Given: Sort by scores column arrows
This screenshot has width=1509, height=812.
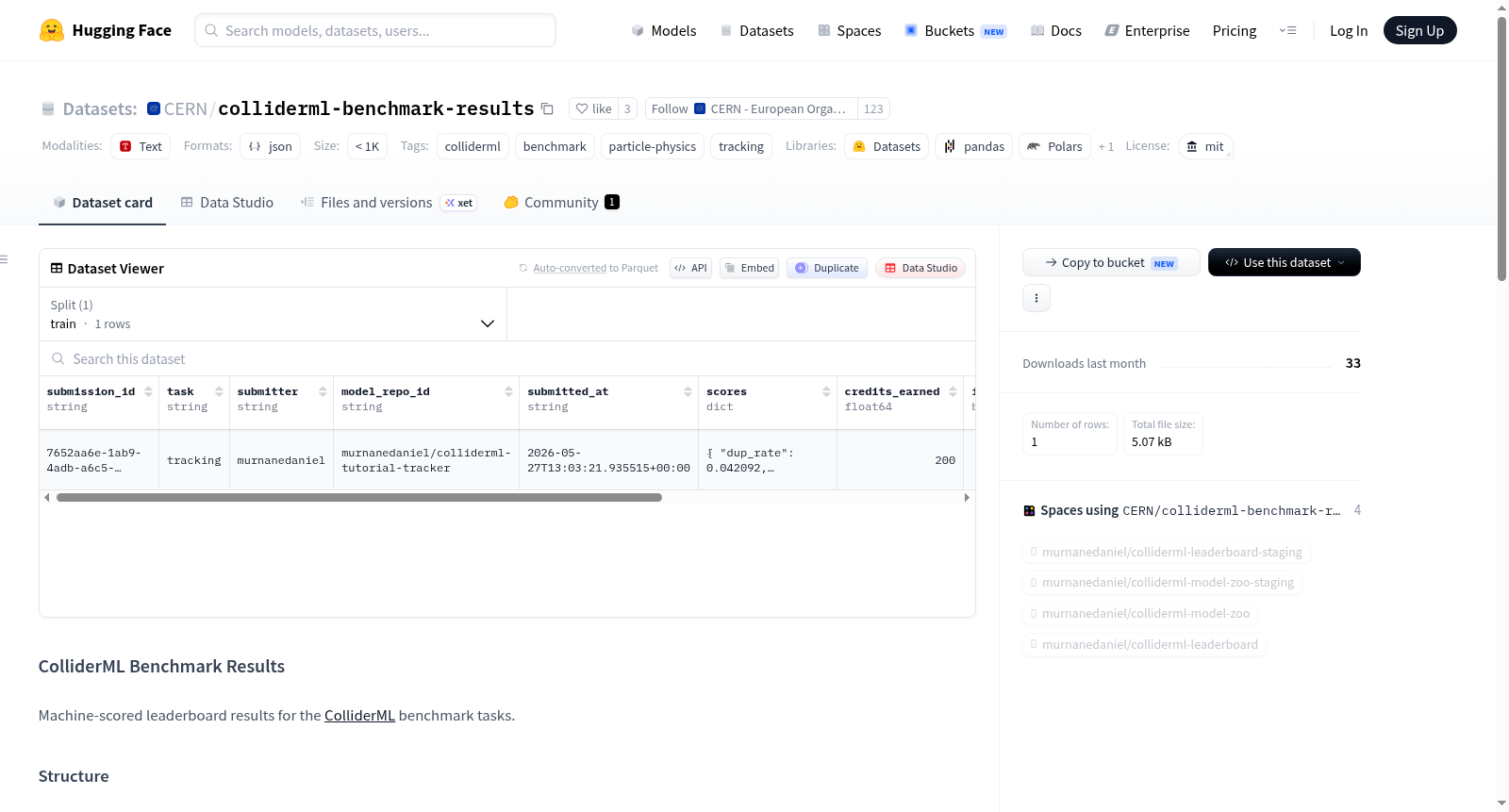Looking at the screenshot, I should [x=826, y=391].
